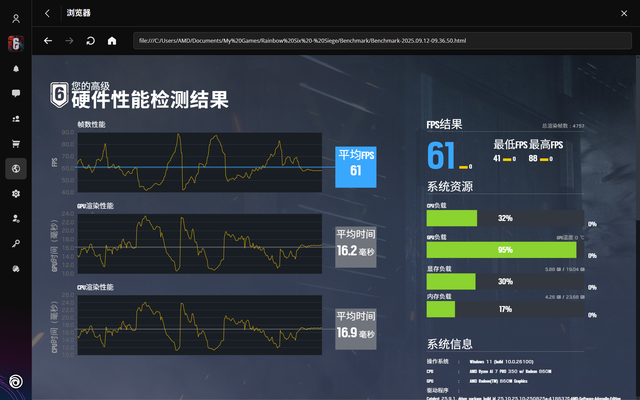
Task: Click the shield 6 logo beside the title
Action: (59, 95)
